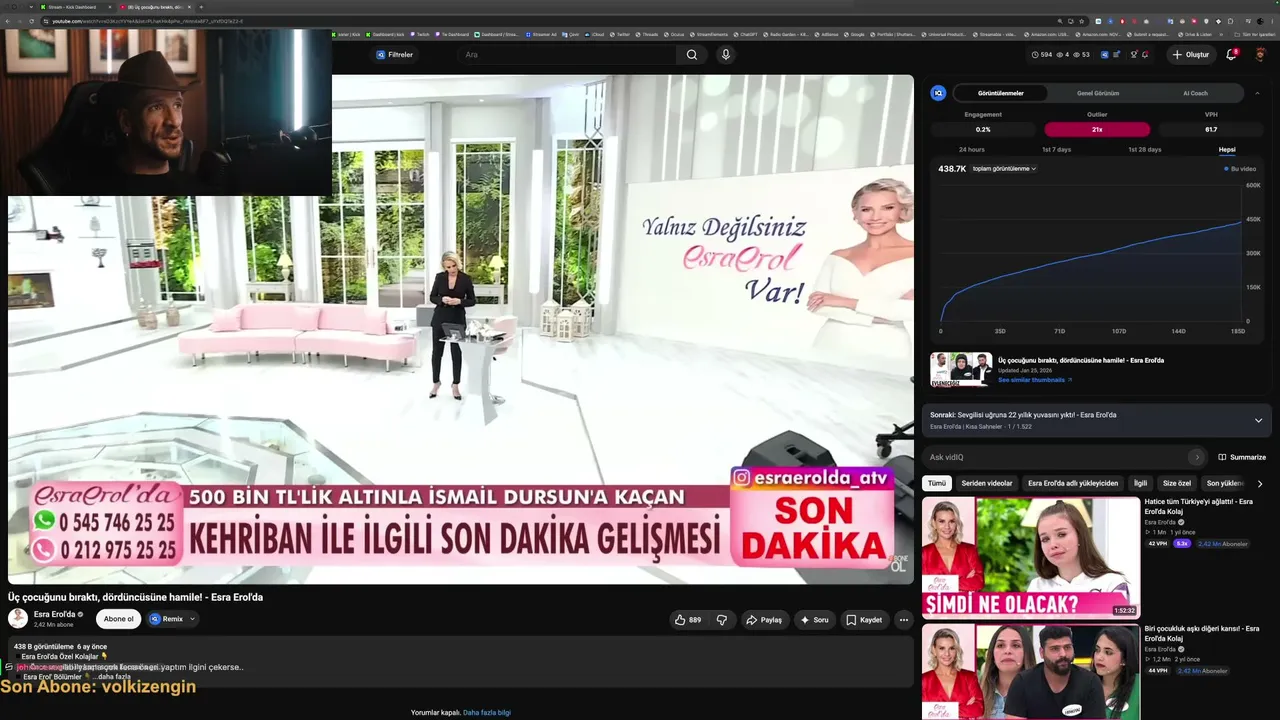Expand description with daha fazla
The width and height of the screenshot is (1280, 720).
pyautogui.click(x=114, y=677)
